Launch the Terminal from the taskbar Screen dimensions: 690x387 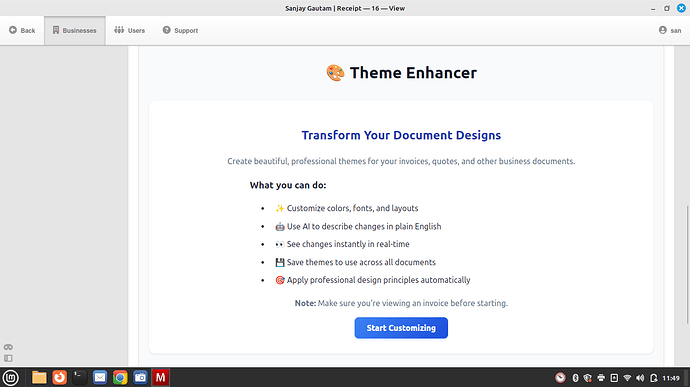(x=80, y=377)
